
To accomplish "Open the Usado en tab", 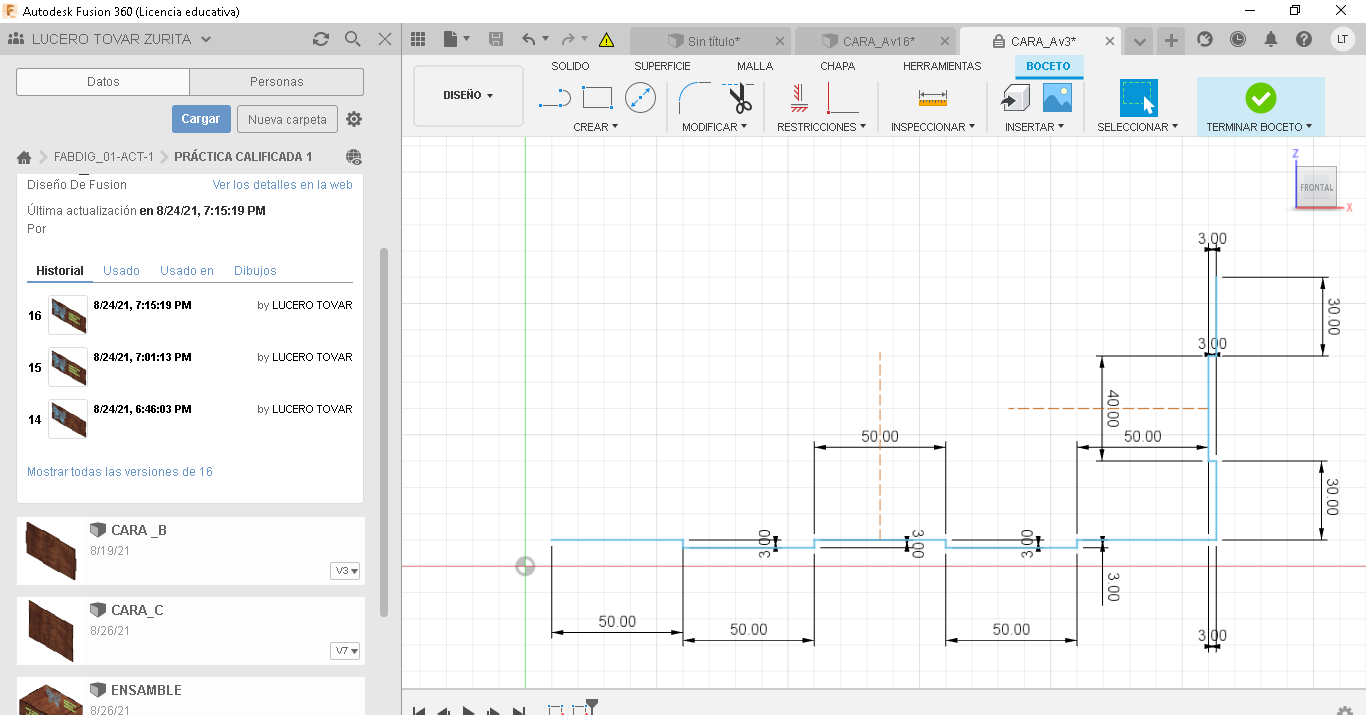I will coord(187,271).
